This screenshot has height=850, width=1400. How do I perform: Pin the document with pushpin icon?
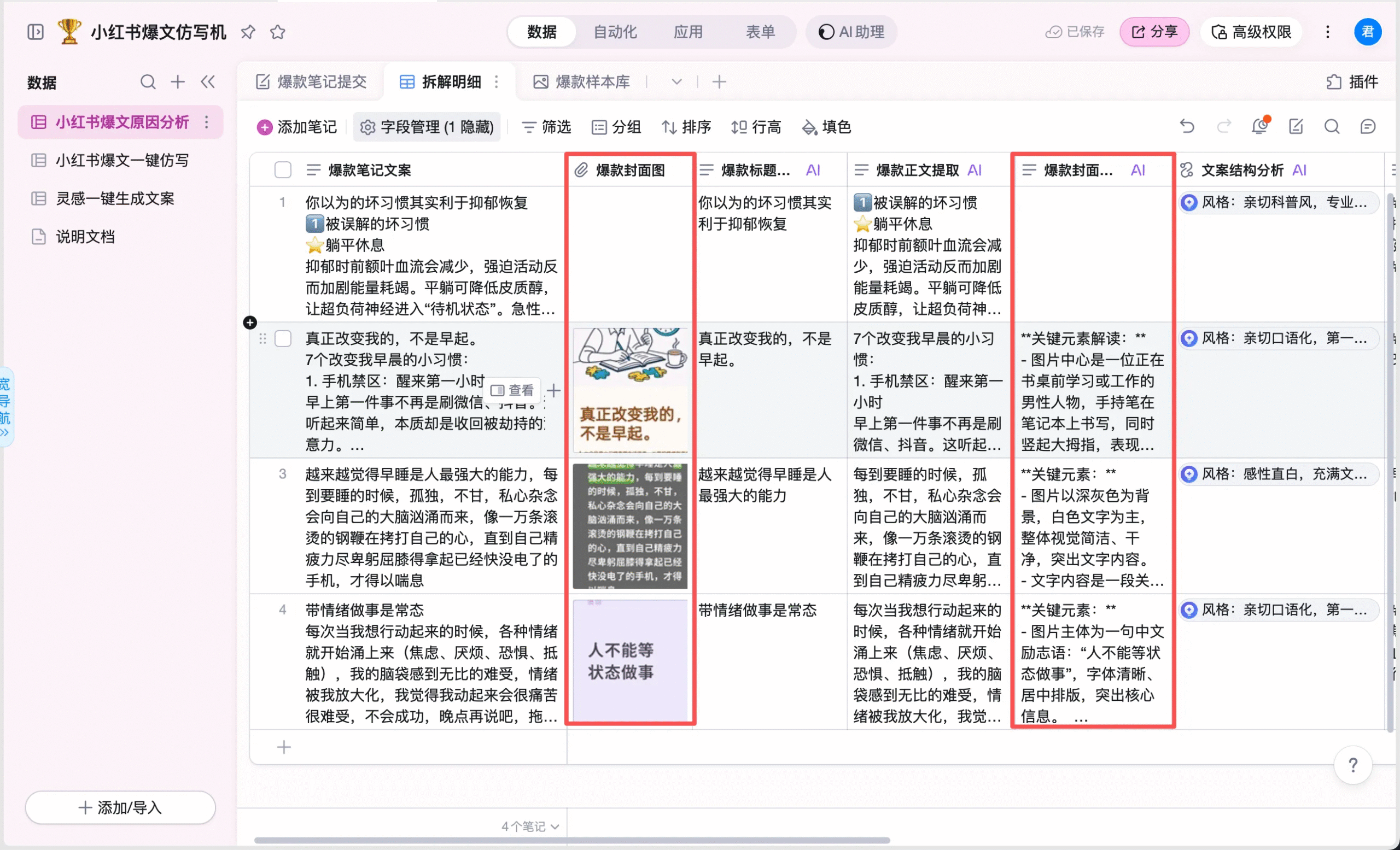point(248,32)
